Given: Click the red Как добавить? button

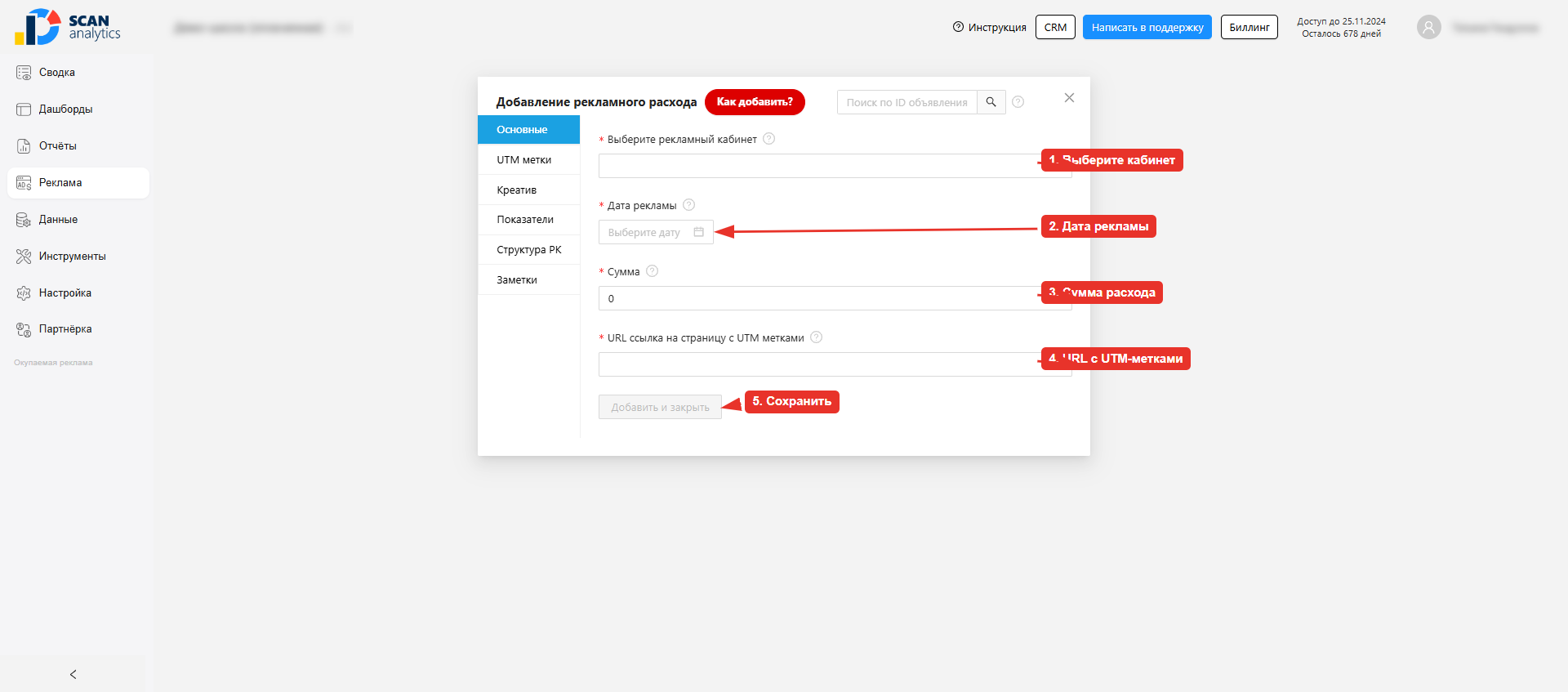Looking at the screenshot, I should [755, 102].
